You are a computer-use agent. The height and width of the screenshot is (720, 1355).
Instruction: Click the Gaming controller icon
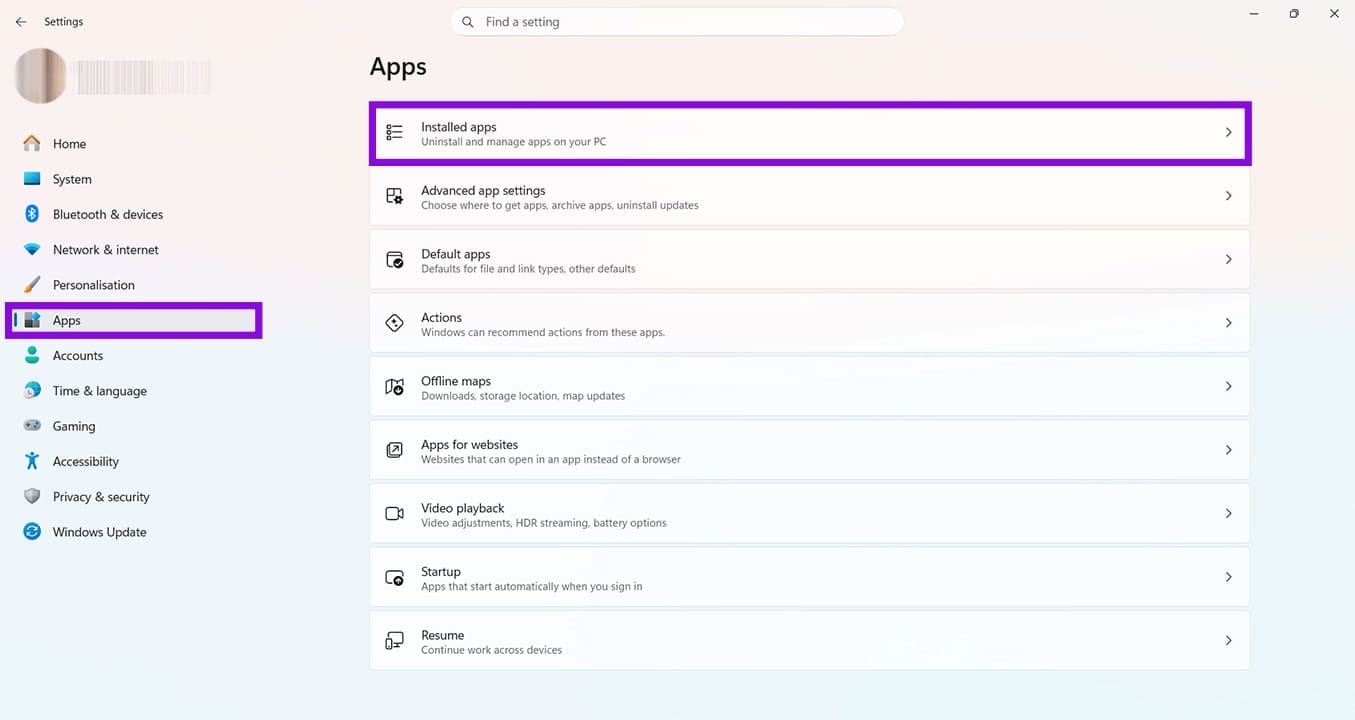pos(32,425)
